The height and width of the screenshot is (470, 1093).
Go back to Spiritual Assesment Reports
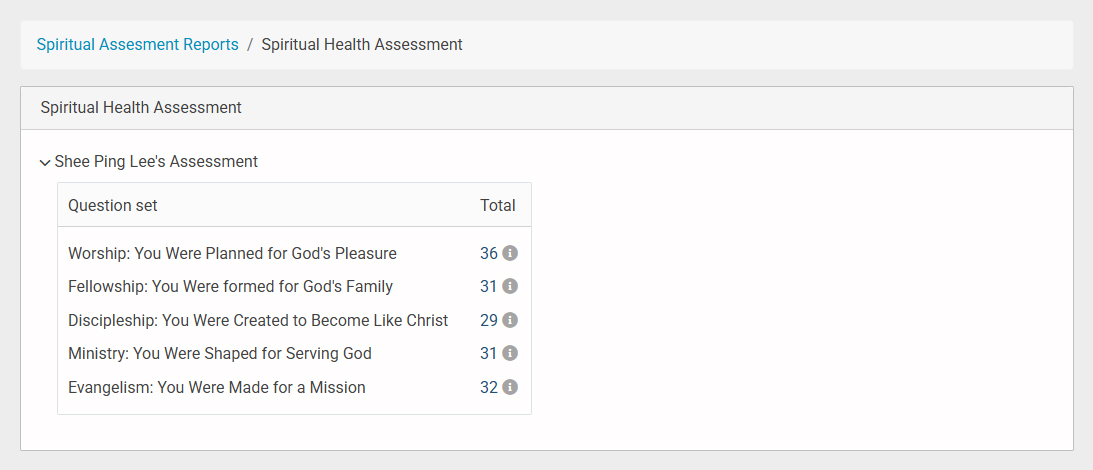(x=137, y=44)
